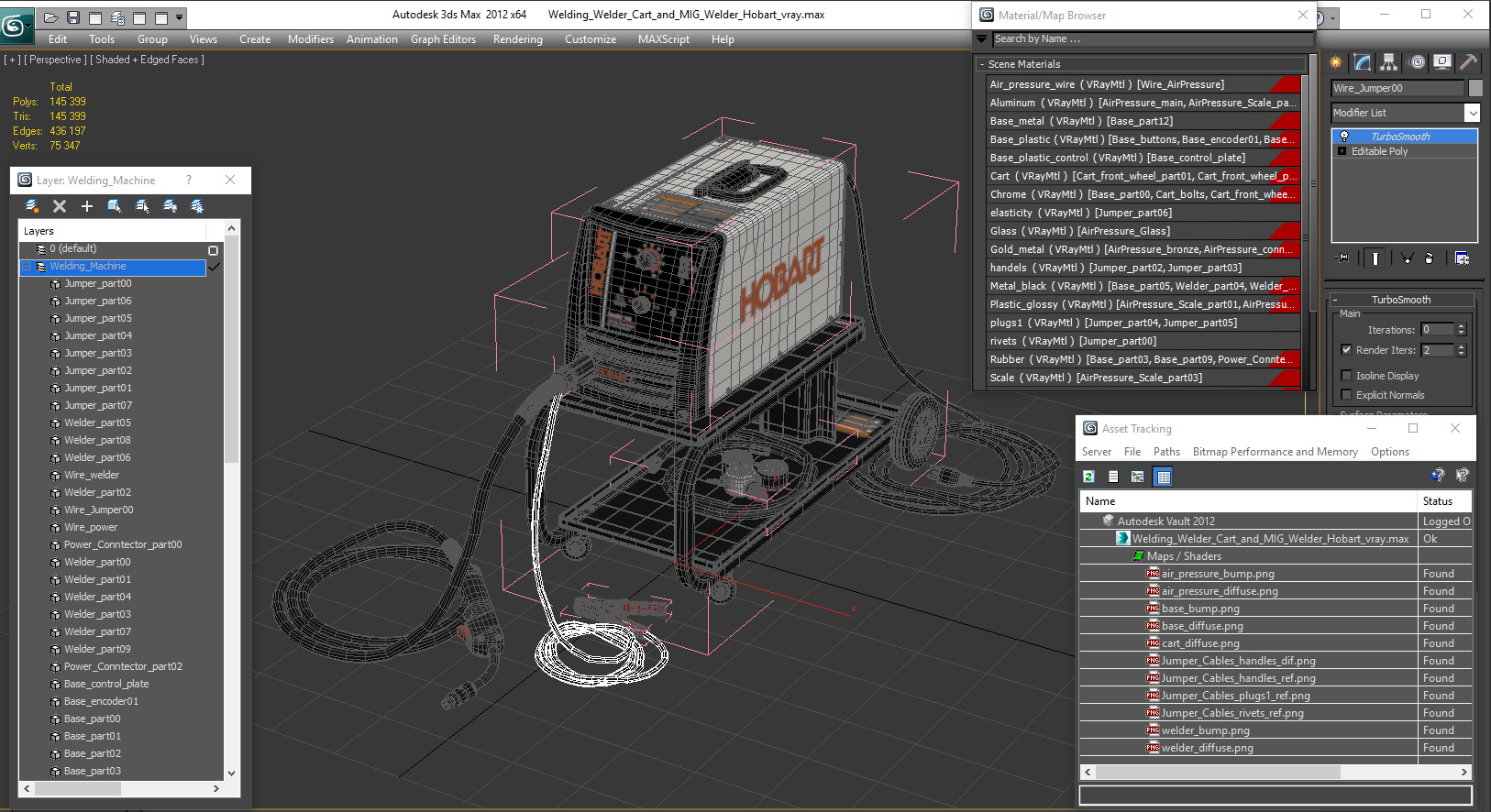Click the Save File floppy icon

click(73, 17)
